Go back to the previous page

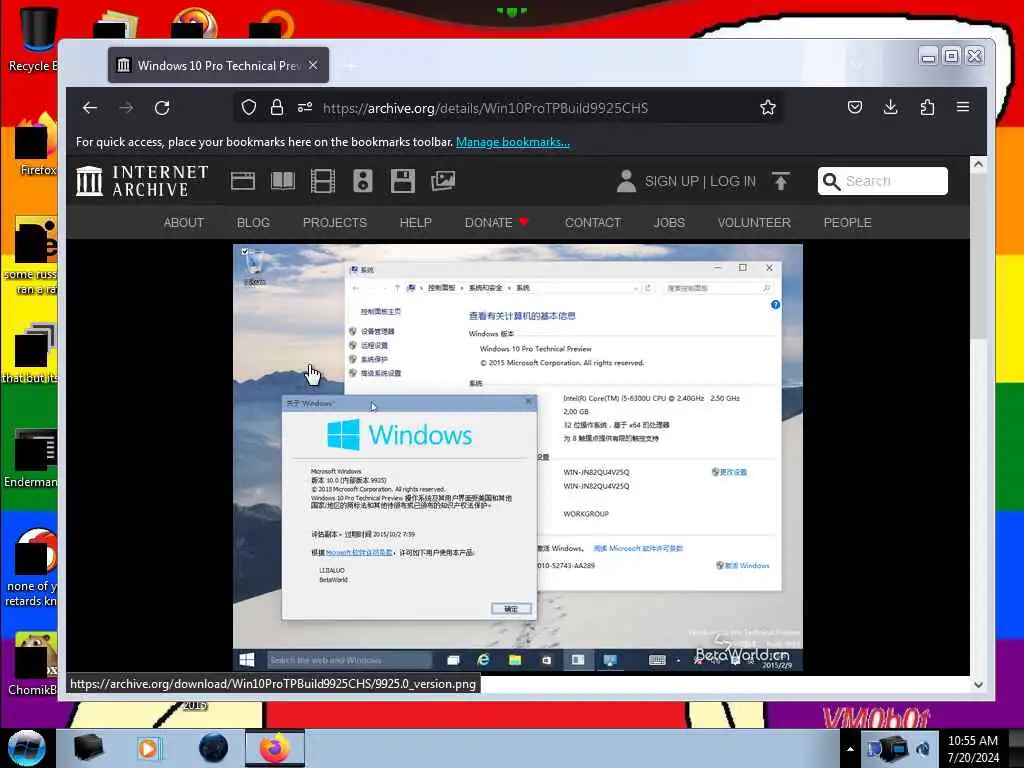90,108
